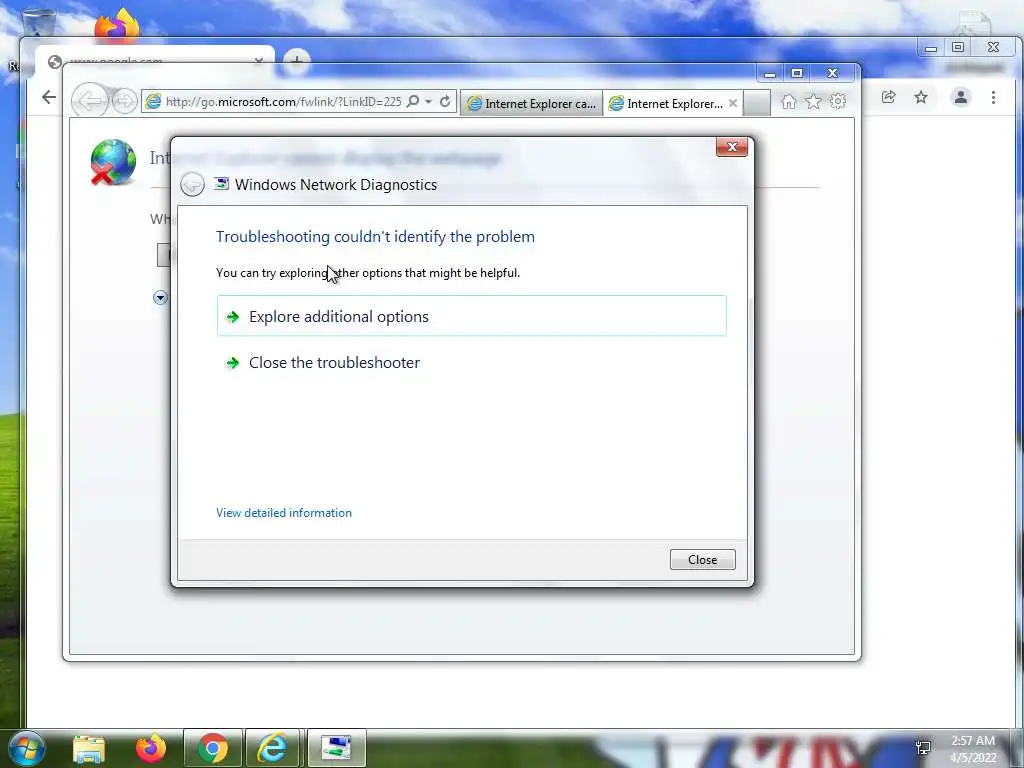The width and height of the screenshot is (1024, 768).
Task: Click network status tray icon
Action: pos(923,748)
